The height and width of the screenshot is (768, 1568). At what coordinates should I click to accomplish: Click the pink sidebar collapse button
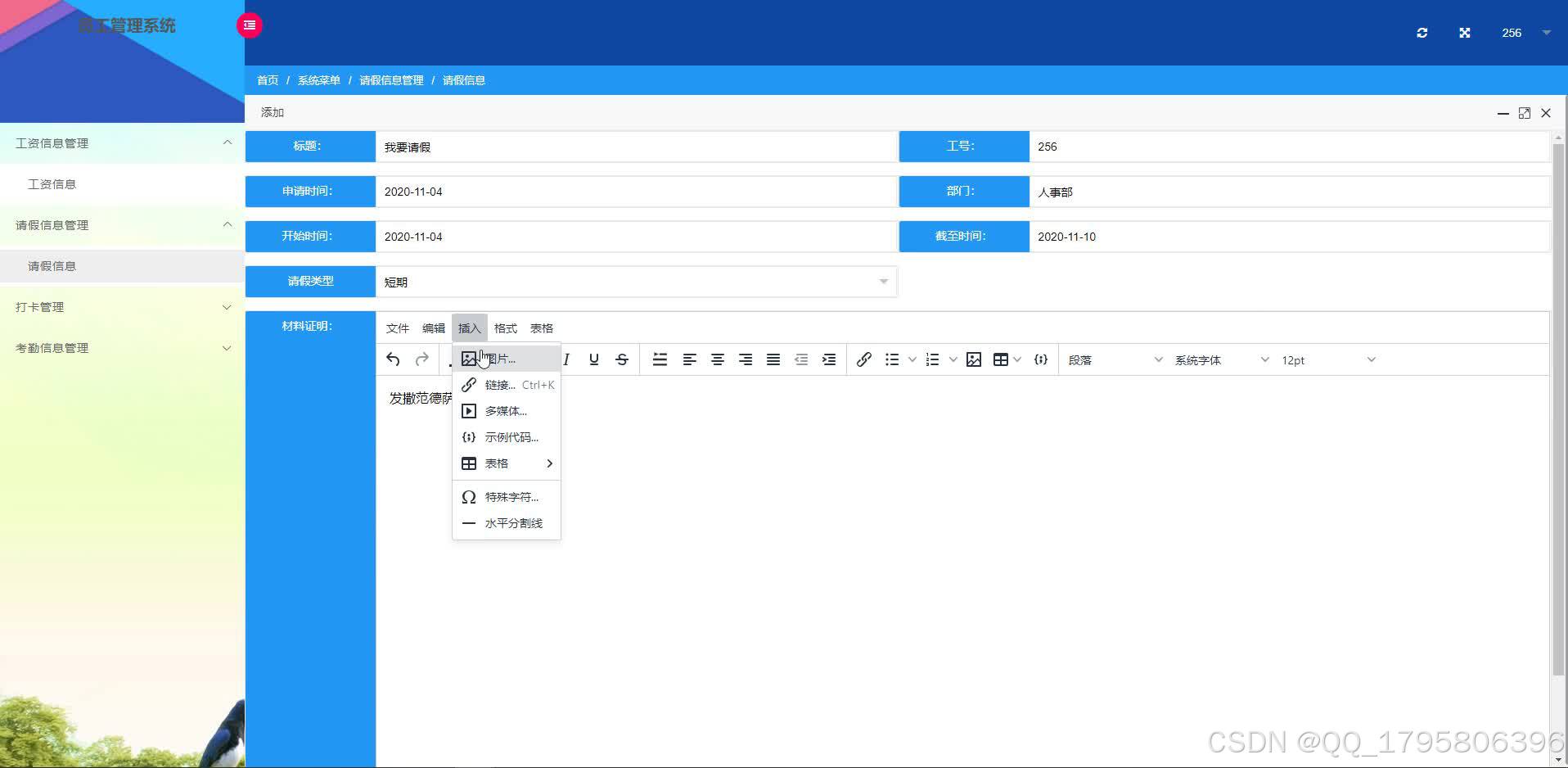[250, 25]
